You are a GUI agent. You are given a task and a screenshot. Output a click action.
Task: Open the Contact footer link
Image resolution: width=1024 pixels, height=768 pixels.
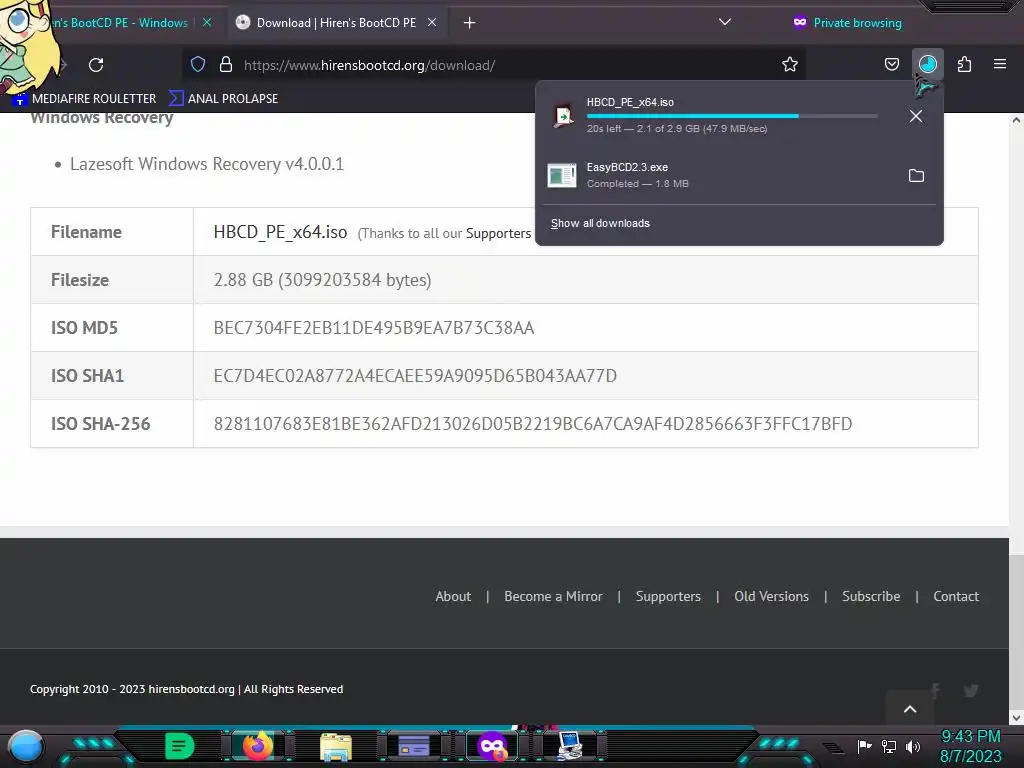tap(956, 596)
